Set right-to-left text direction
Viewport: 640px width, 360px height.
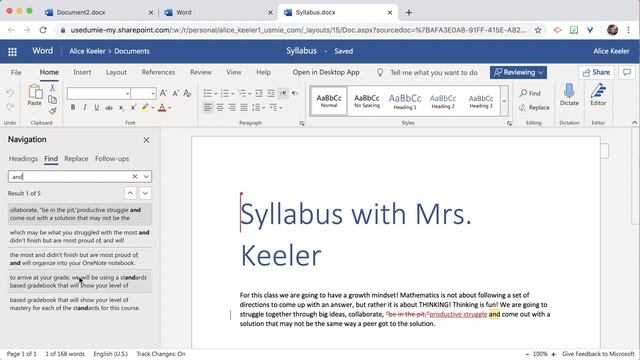pyautogui.click(x=295, y=93)
